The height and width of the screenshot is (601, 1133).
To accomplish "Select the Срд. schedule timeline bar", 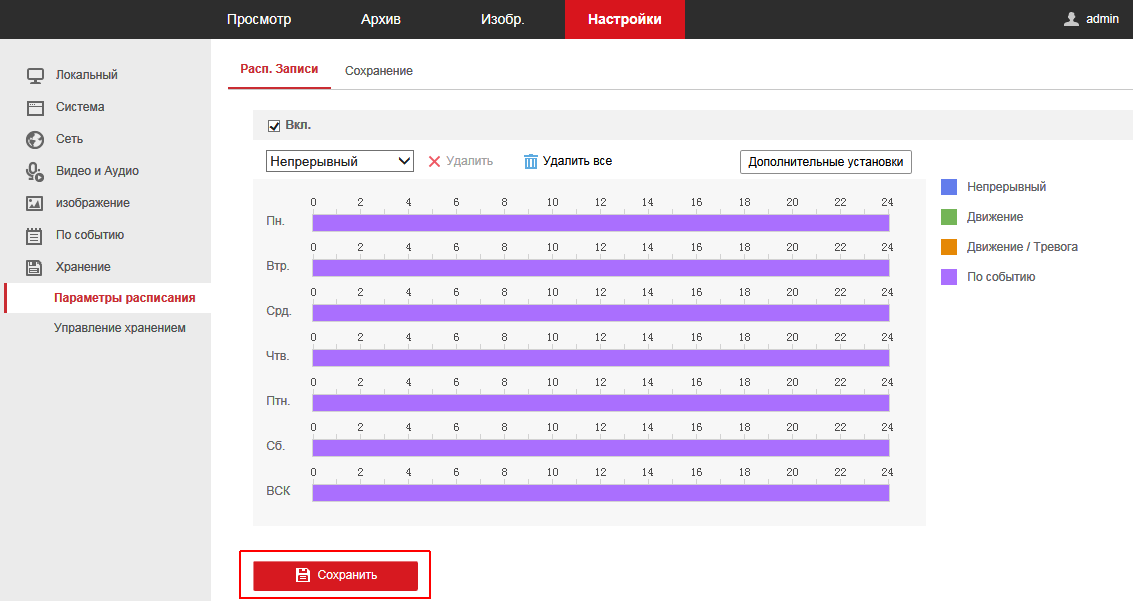I will click(x=600, y=313).
